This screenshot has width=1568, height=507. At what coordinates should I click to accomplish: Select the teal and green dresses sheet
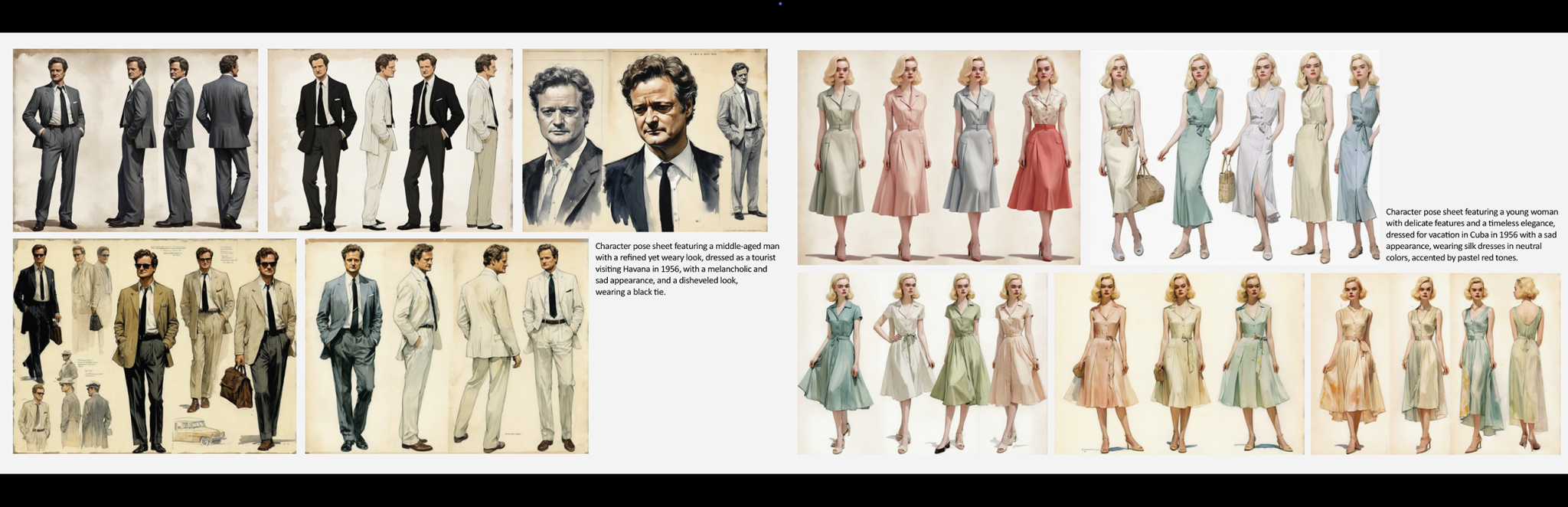tap(922, 364)
